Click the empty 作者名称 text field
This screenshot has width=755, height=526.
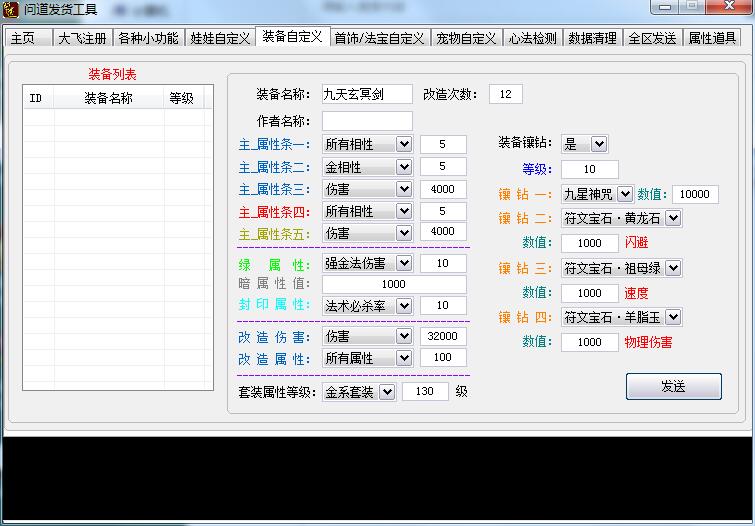[367, 121]
